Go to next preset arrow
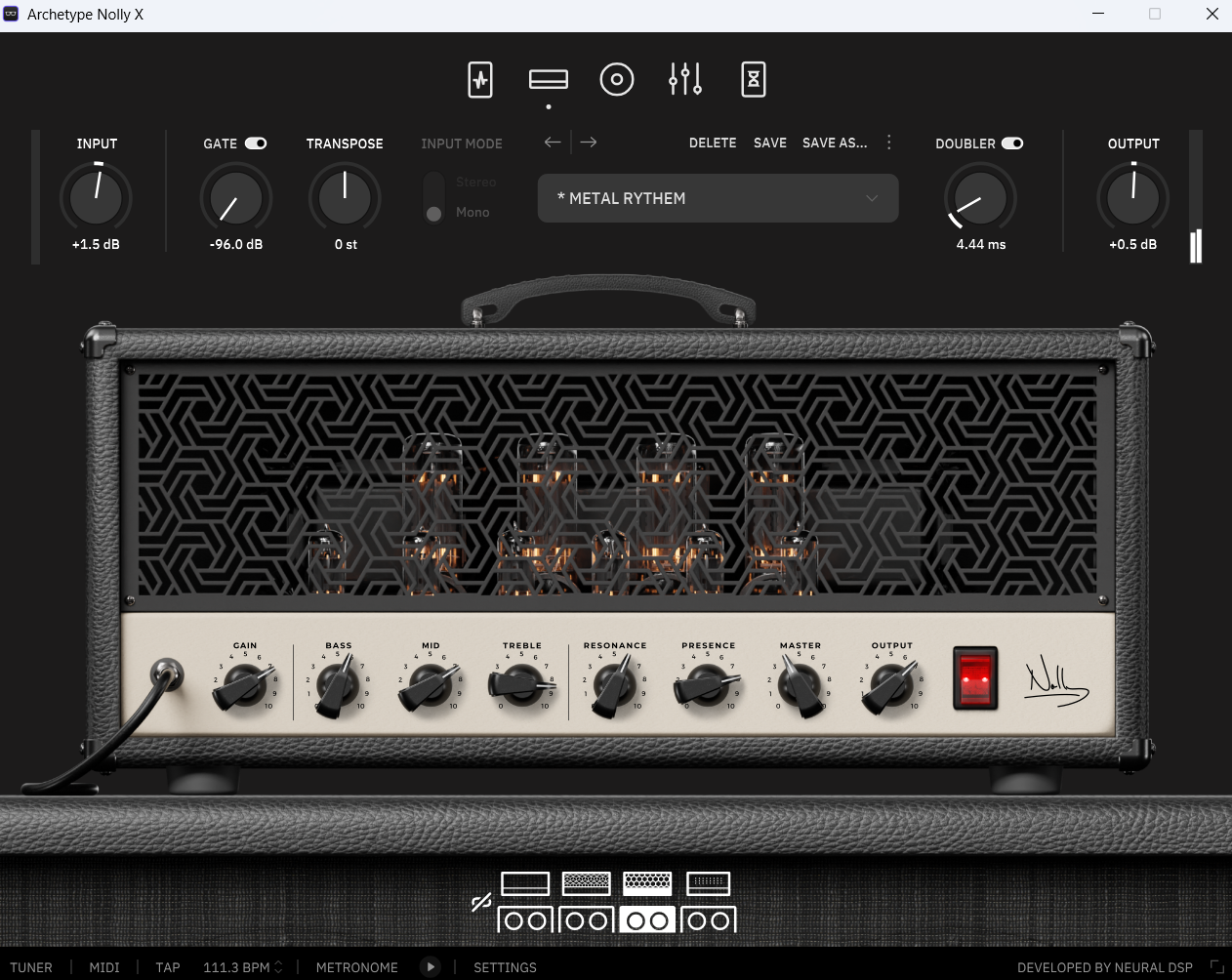Image resolution: width=1232 pixels, height=980 pixels. point(589,143)
